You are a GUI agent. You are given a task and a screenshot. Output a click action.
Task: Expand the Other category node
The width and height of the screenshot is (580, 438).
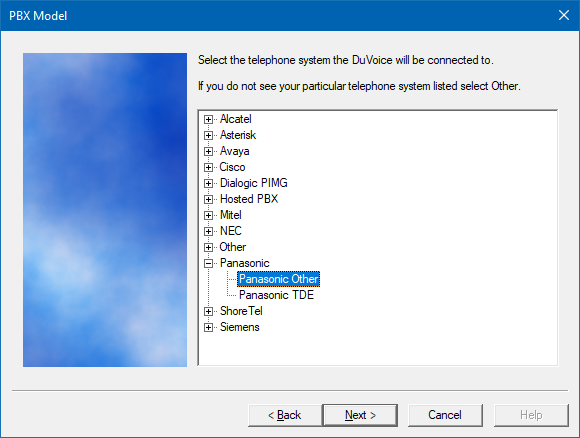pyautogui.click(x=208, y=247)
